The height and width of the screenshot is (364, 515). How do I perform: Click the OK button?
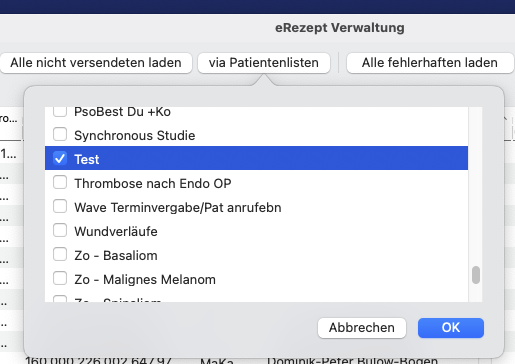tap(451, 328)
